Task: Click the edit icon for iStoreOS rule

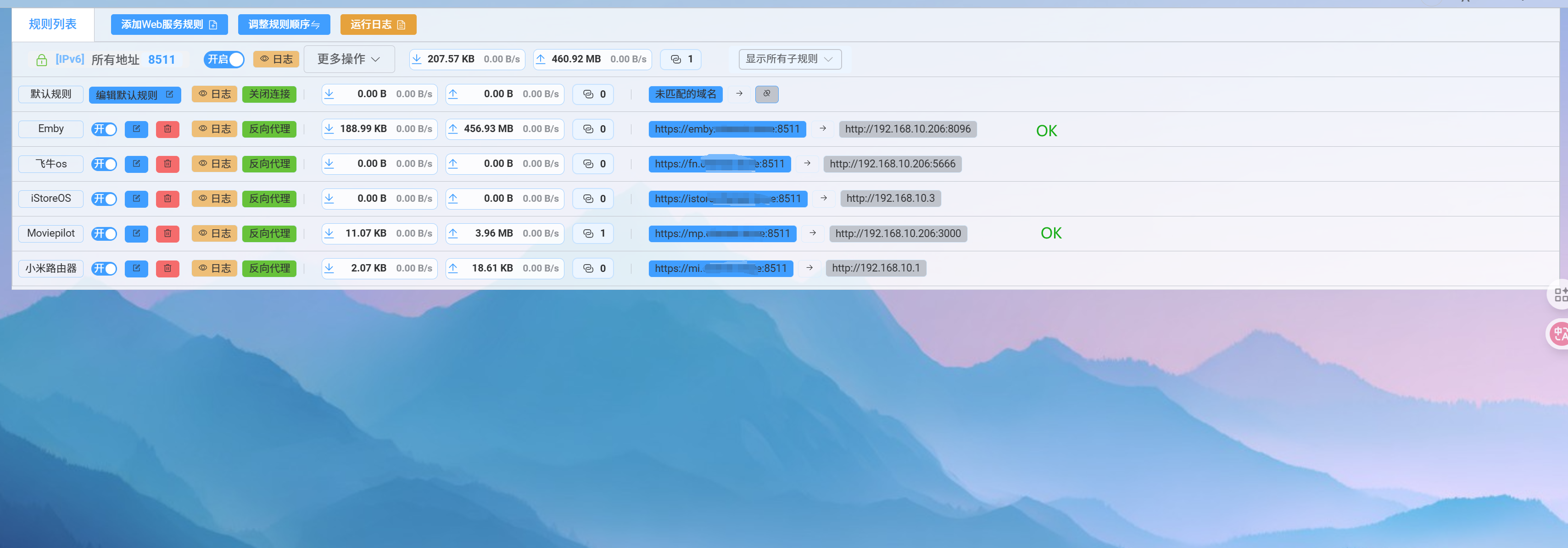Action: pyautogui.click(x=136, y=199)
